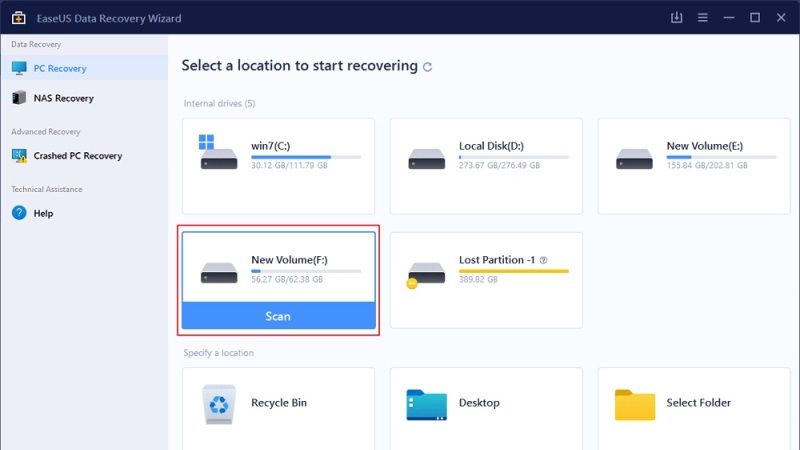The image size is (800, 450).
Task: Click the win7(C:) usage bar
Action: point(306,157)
